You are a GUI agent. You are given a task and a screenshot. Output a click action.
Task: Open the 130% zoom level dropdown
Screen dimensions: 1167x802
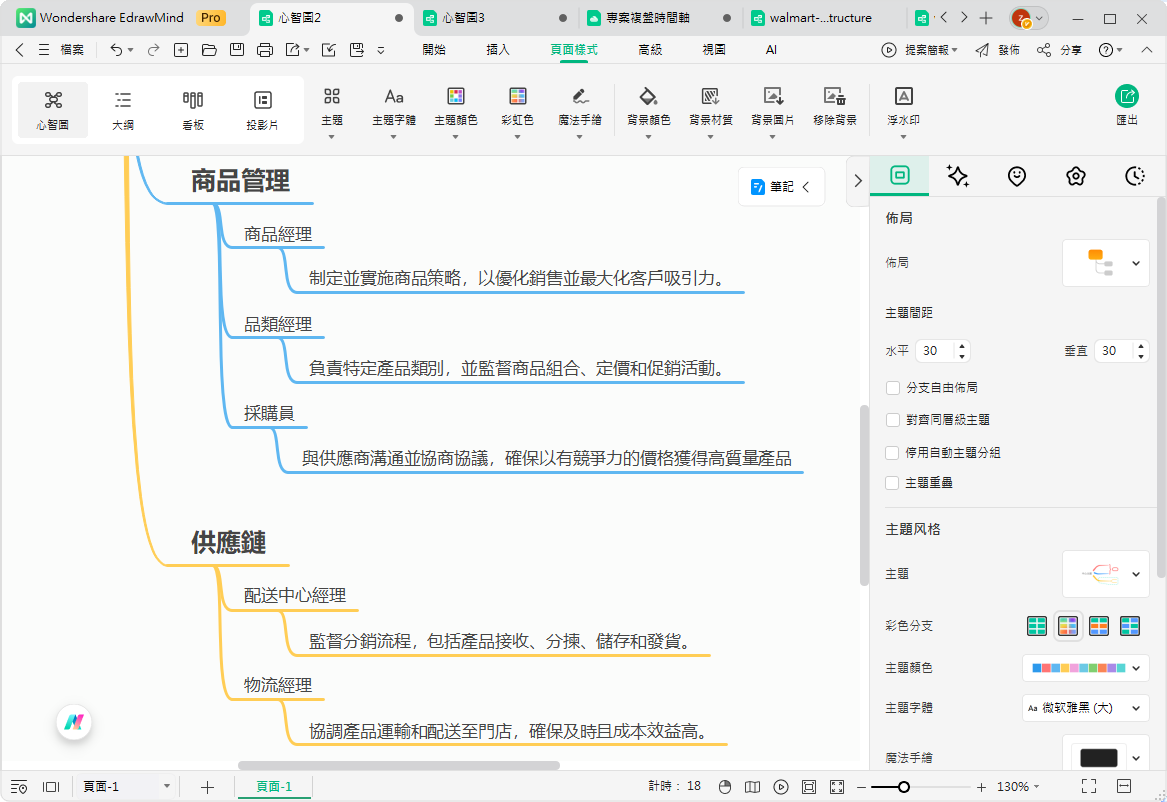point(1020,787)
